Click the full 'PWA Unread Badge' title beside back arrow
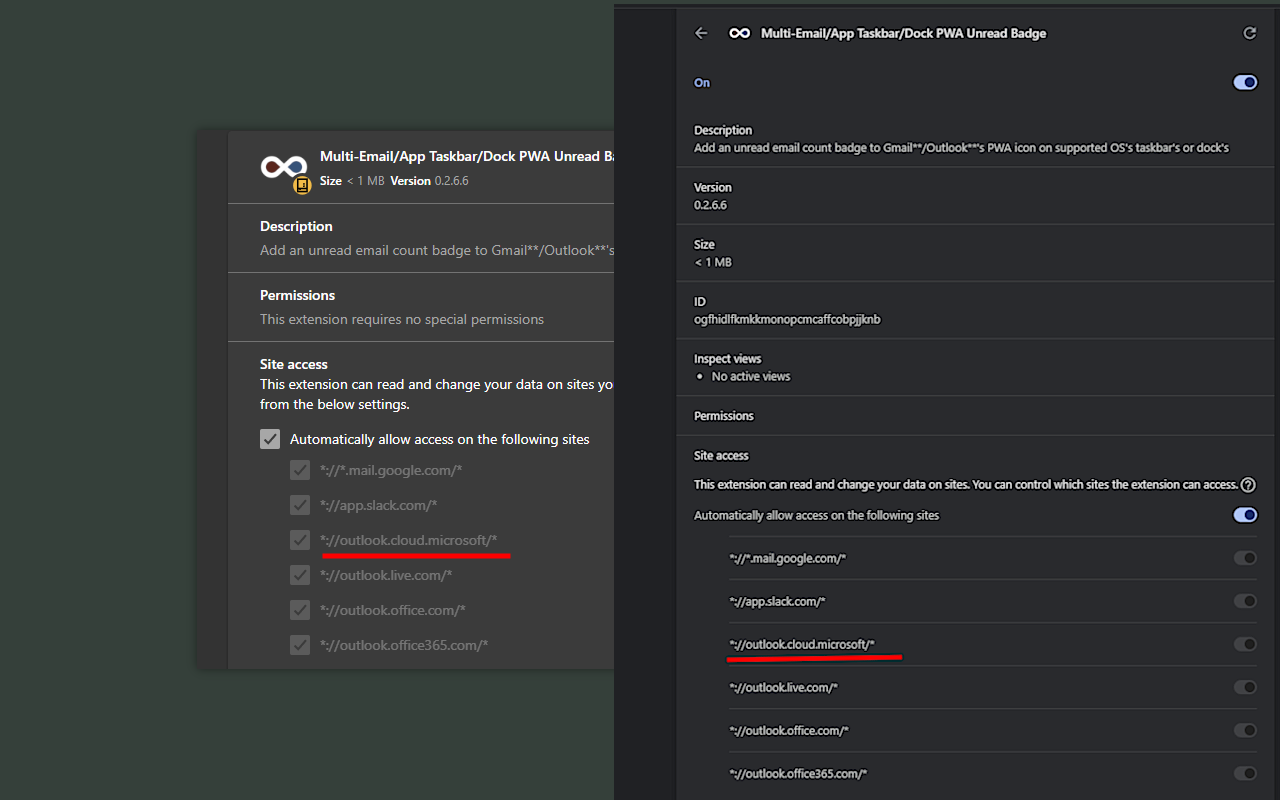The width and height of the screenshot is (1280, 800). tap(904, 33)
